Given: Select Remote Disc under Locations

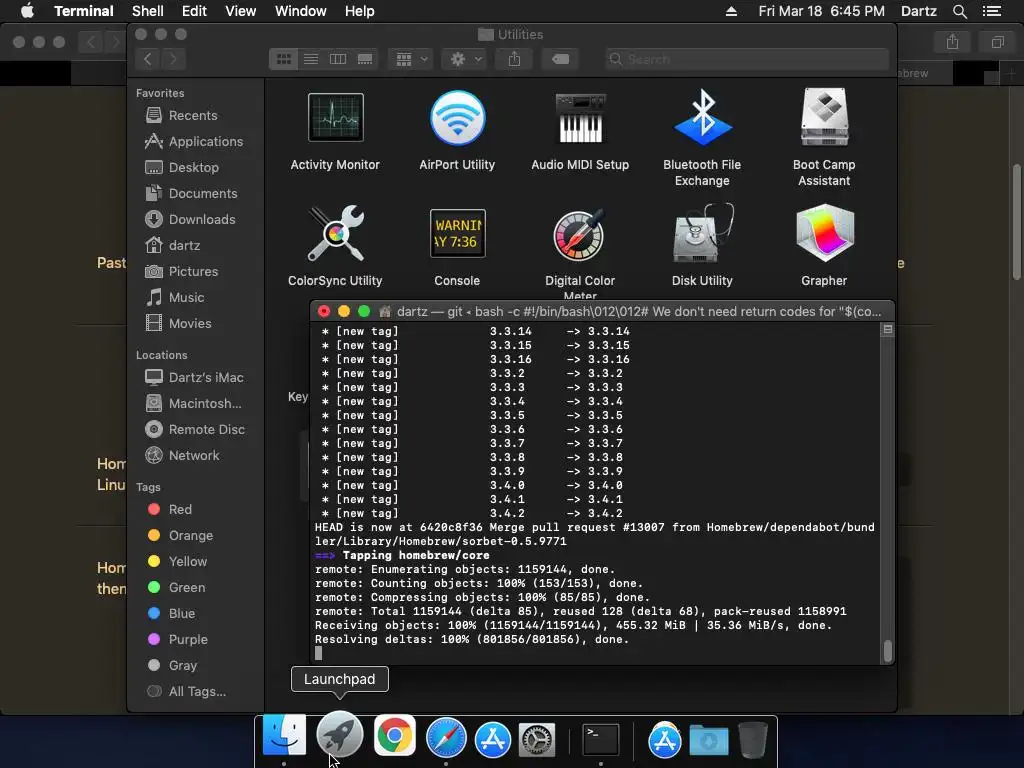Looking at the screenshot, I should 195,430.
